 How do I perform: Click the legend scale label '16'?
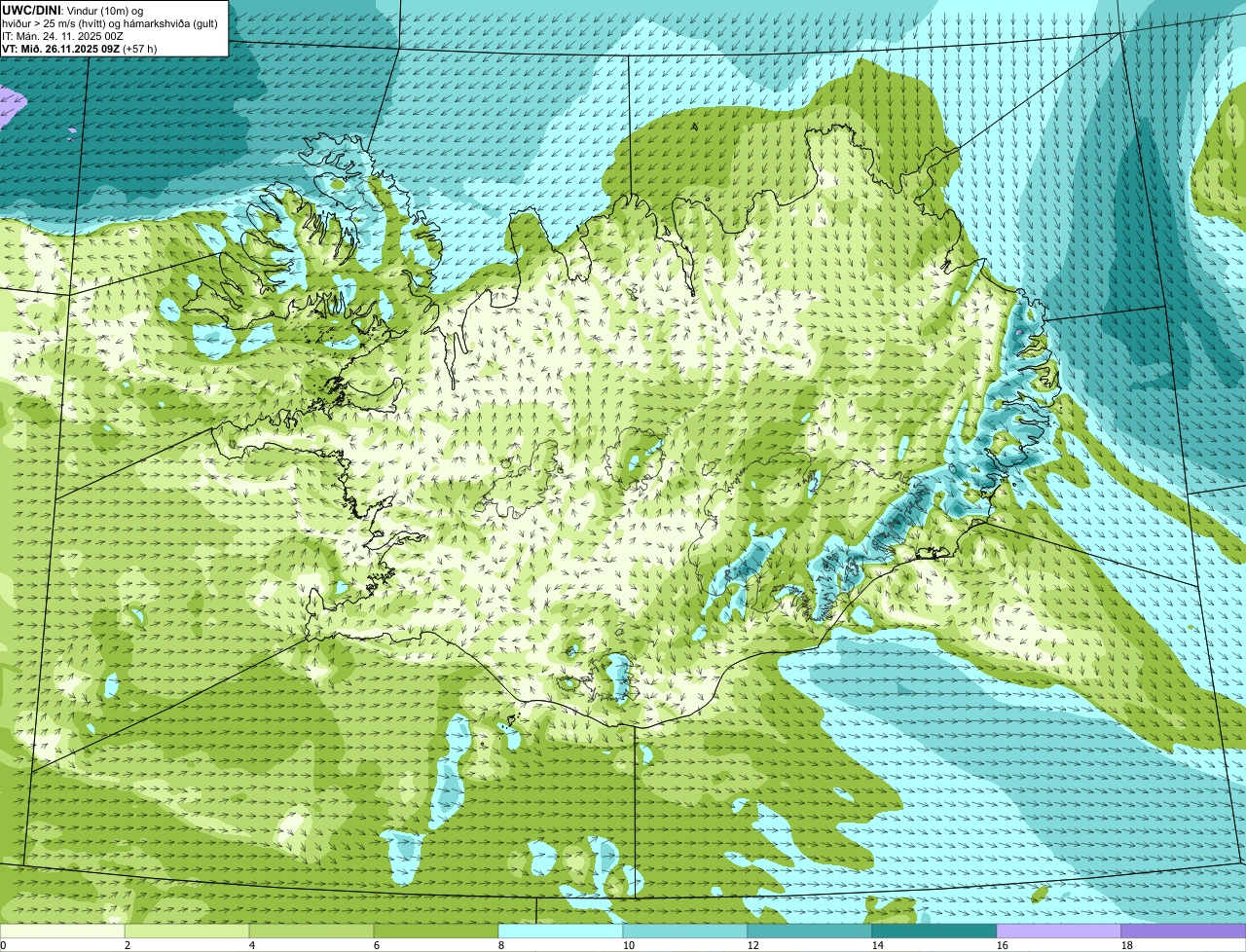tap(1003, 945)
